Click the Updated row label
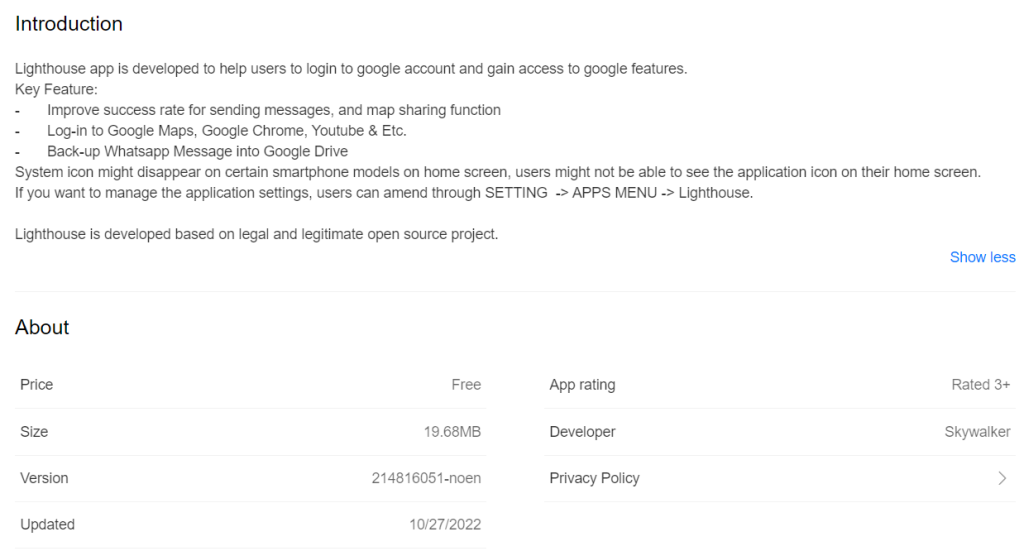This screenshot has width=1024, height=551. click(47, 524)
